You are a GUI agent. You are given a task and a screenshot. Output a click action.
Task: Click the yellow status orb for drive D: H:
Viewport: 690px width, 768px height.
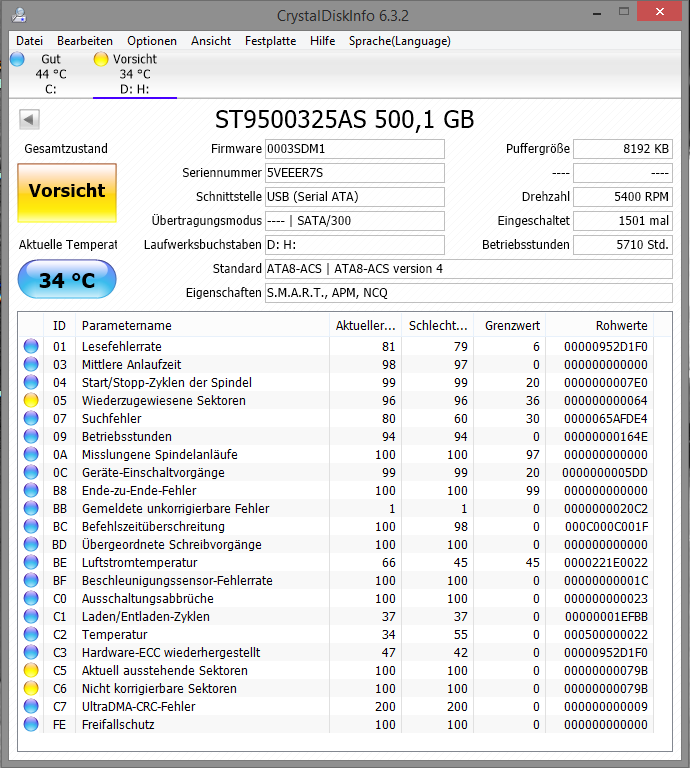[x=101, y=59]
